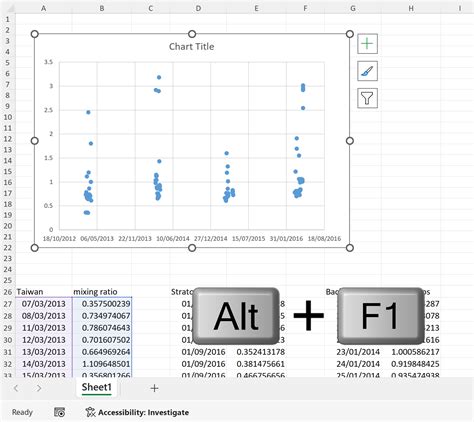Click the chart's bottom-right resize handle
474x422 pixels.
click(x=350, y=248)
